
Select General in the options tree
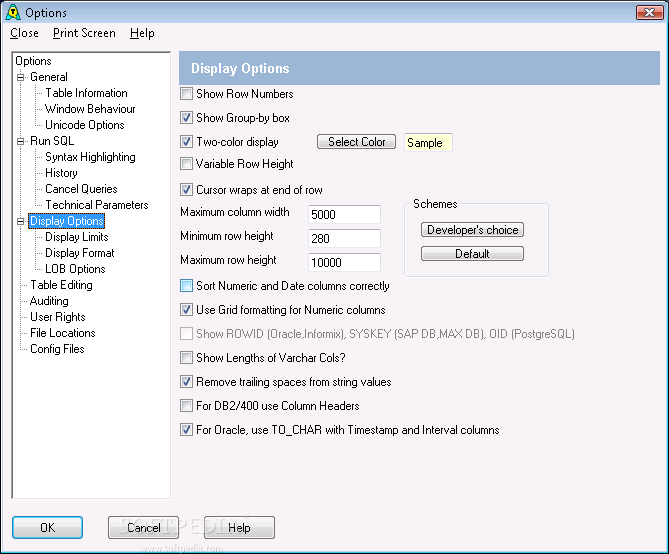click(49, 77)
